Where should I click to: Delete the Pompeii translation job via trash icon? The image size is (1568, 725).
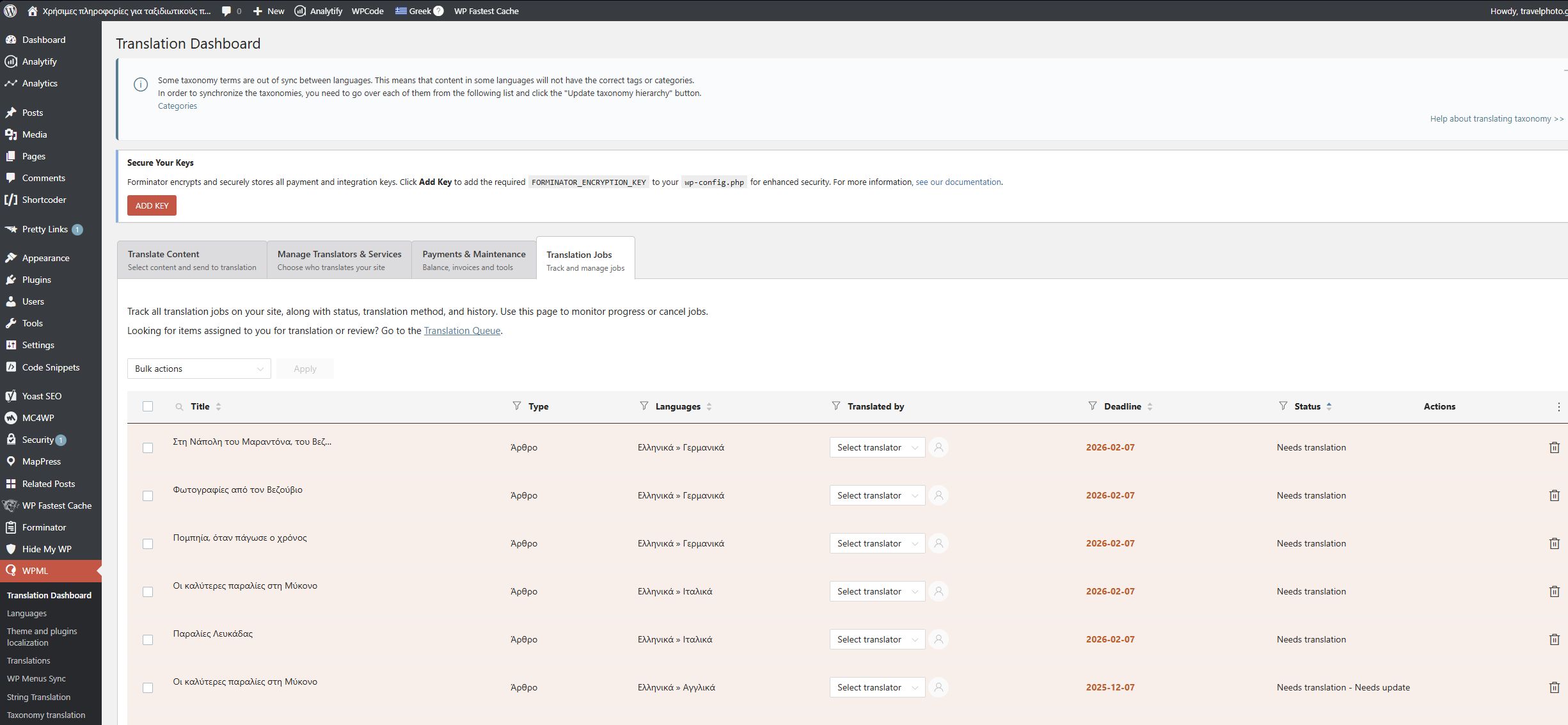(x=1554, y=543)
